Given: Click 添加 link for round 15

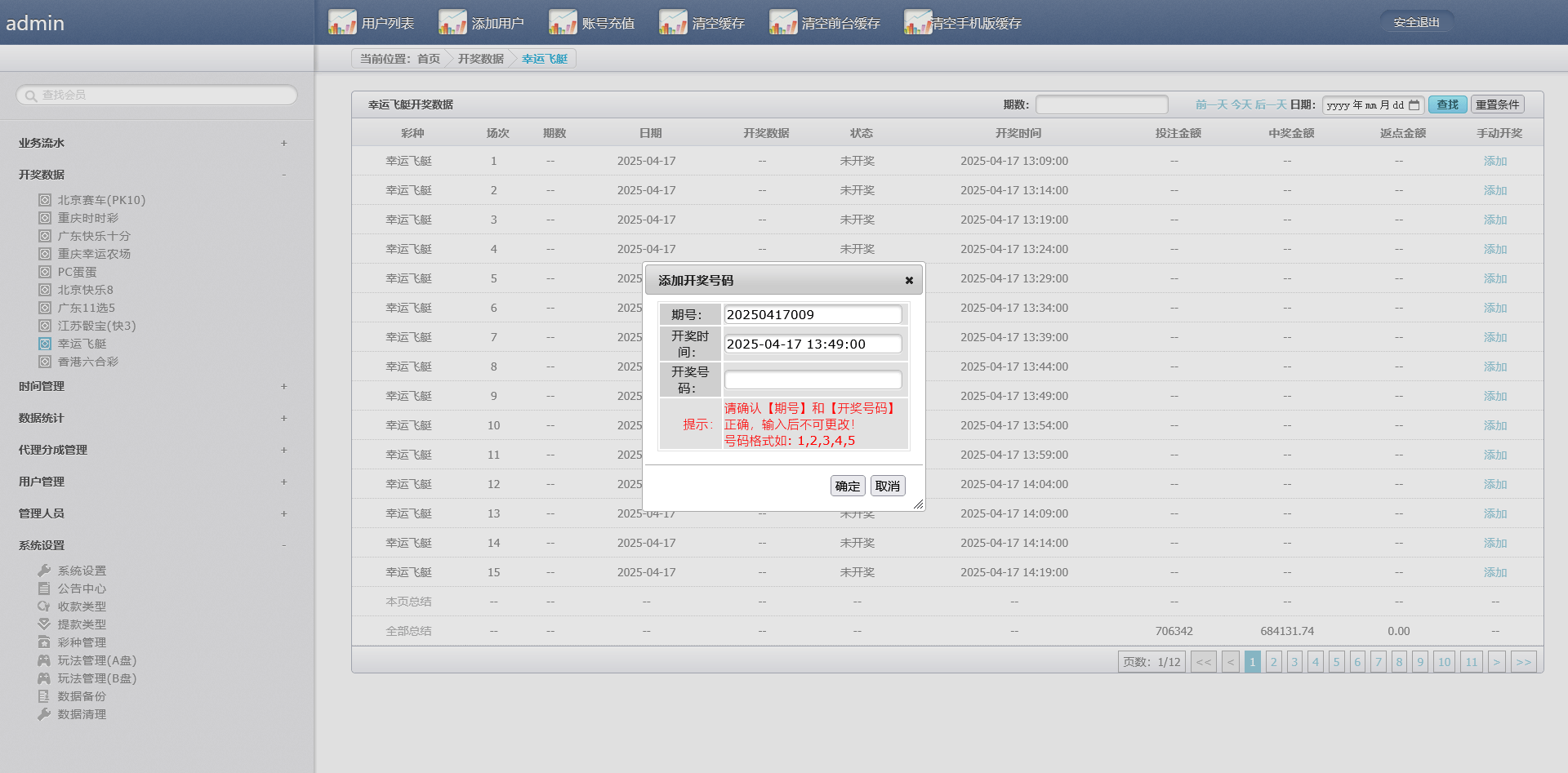Looking at the screenshot, I should [1494, 572].
